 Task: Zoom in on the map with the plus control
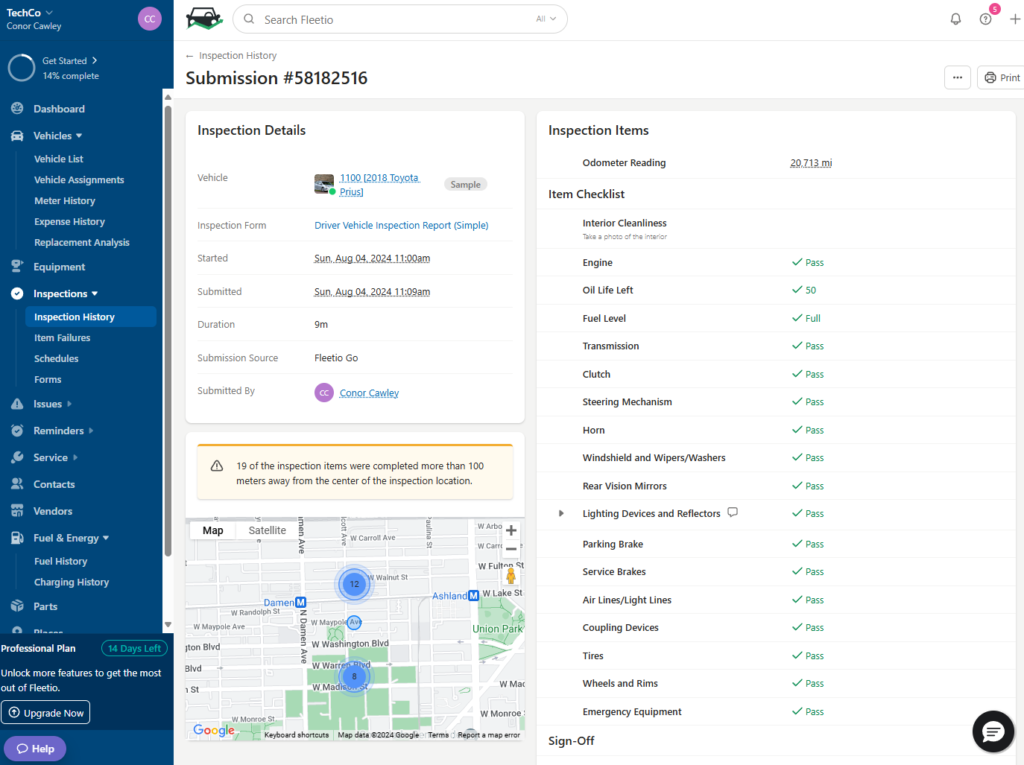click(511, 530)
